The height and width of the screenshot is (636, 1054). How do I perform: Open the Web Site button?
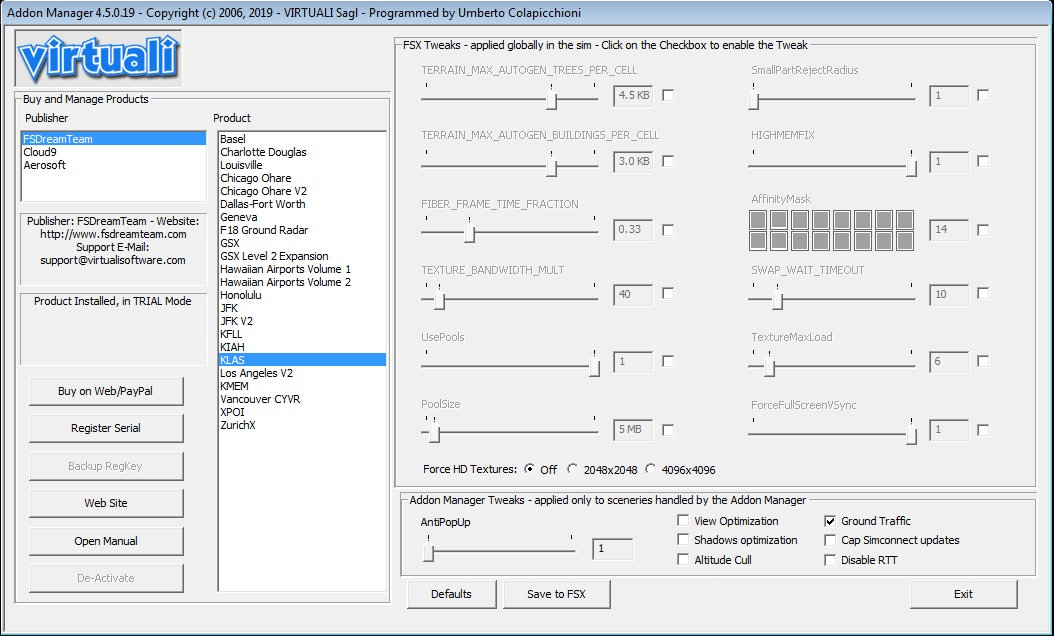[x=106, y=503]
